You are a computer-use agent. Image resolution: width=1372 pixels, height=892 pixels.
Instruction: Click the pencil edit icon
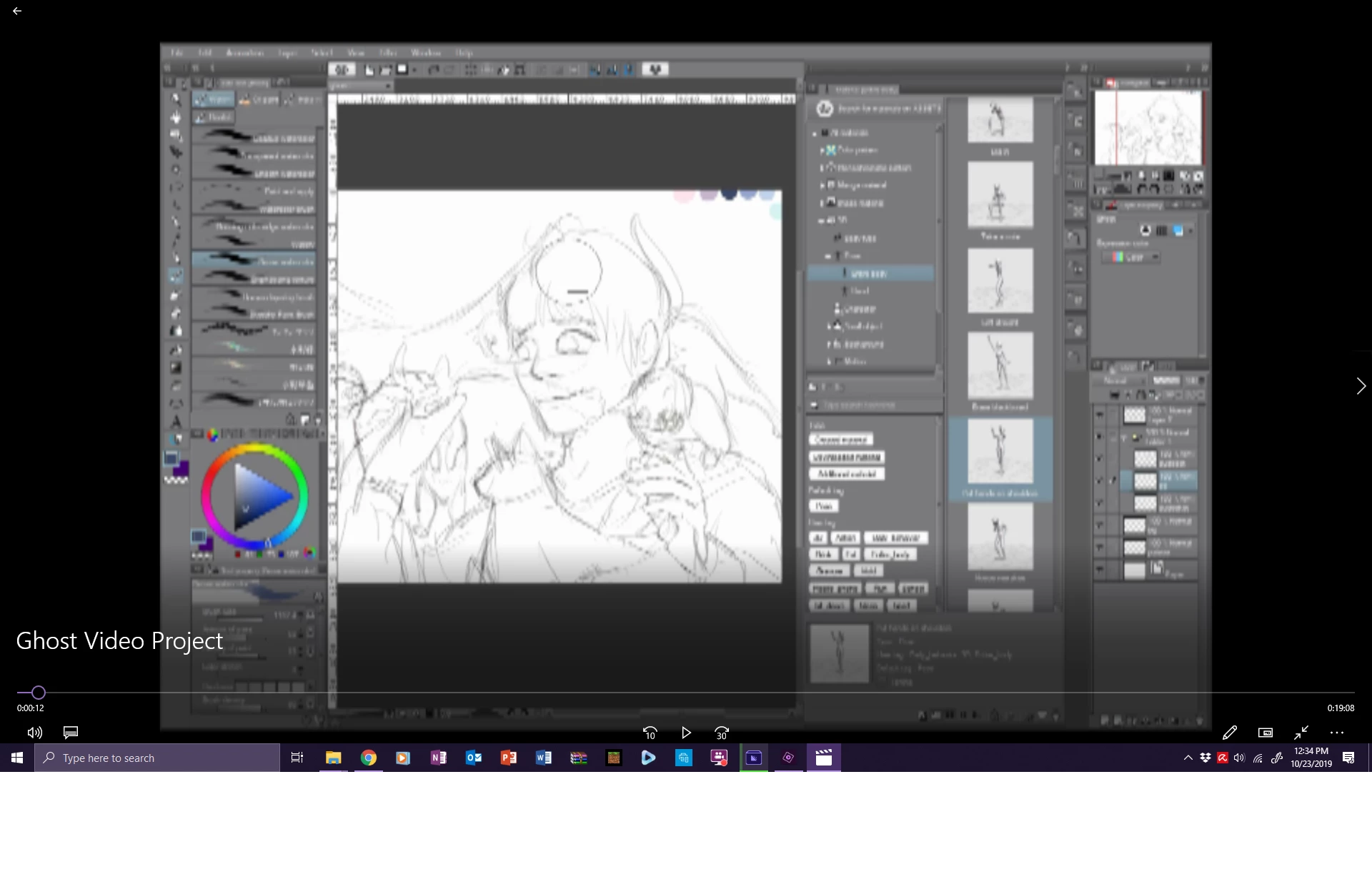coord(1230,733)
